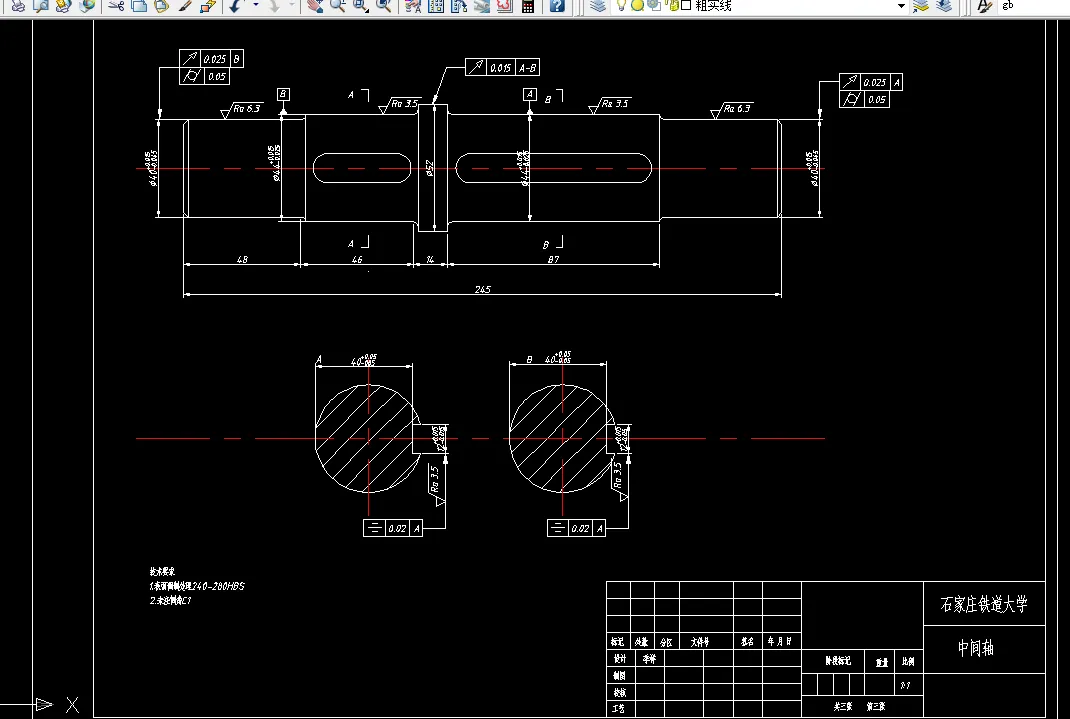Click the Copy icon
The image size is (1070, 719).
point(139,5)
